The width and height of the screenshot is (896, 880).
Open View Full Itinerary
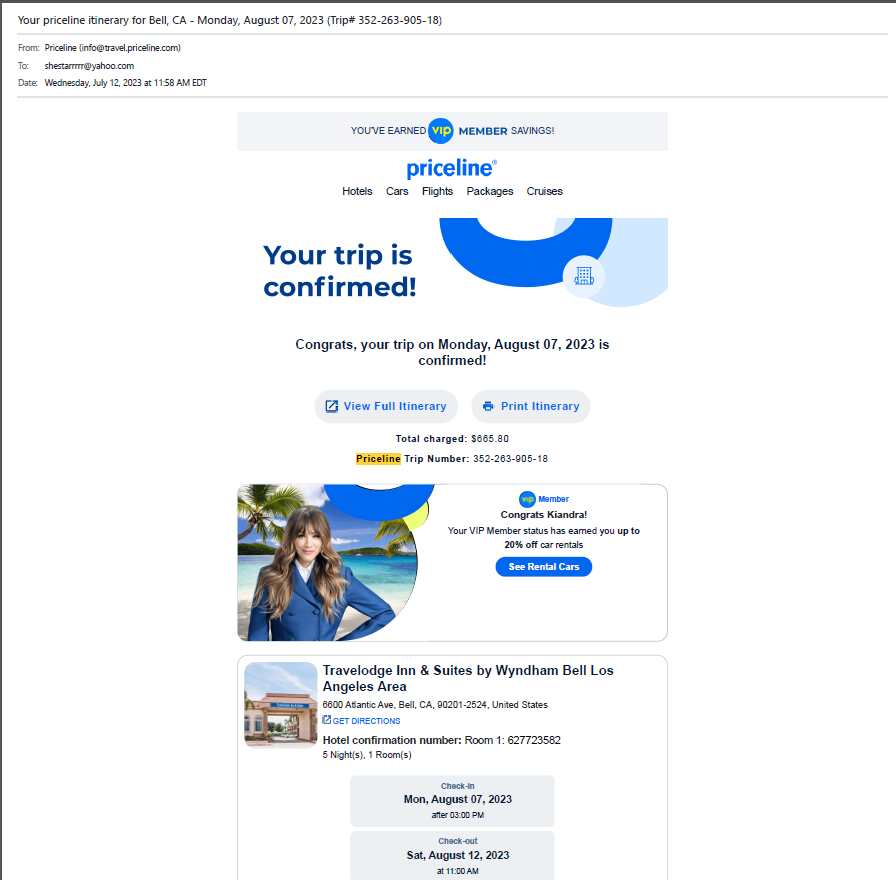386,406
